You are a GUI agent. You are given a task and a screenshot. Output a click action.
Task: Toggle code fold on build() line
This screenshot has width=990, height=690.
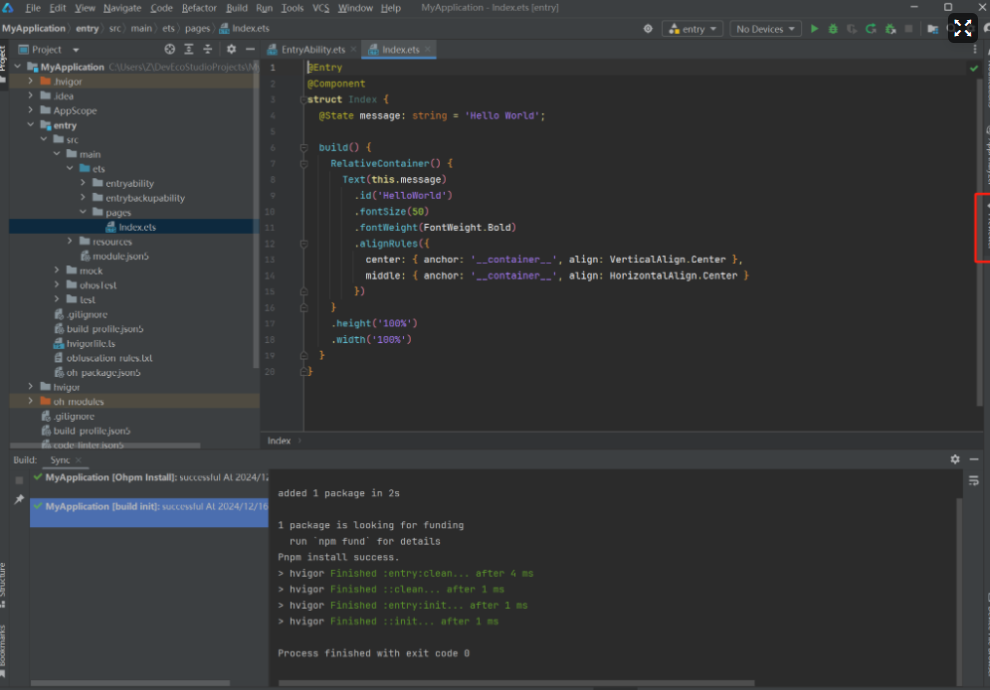[303, 148]
